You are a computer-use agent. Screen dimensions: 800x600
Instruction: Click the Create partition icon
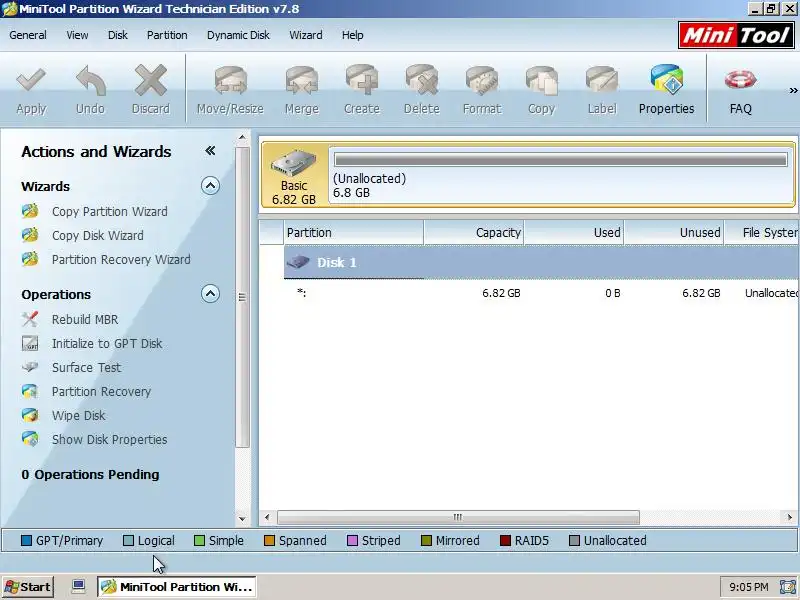[362, 80]
